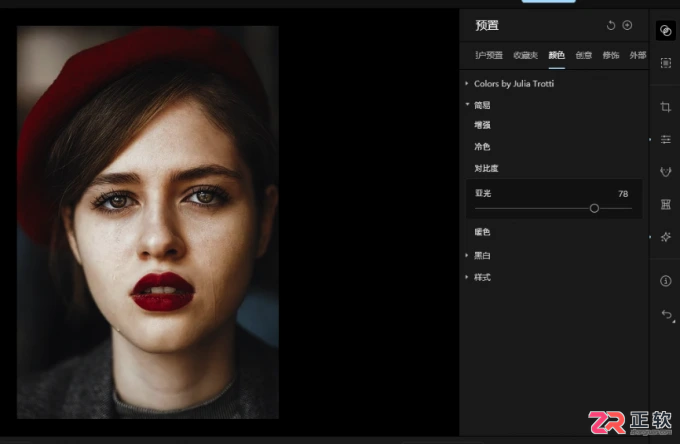Expand the Colors by Julia Trotti group
680x444 pixels.
coord(467,83)
